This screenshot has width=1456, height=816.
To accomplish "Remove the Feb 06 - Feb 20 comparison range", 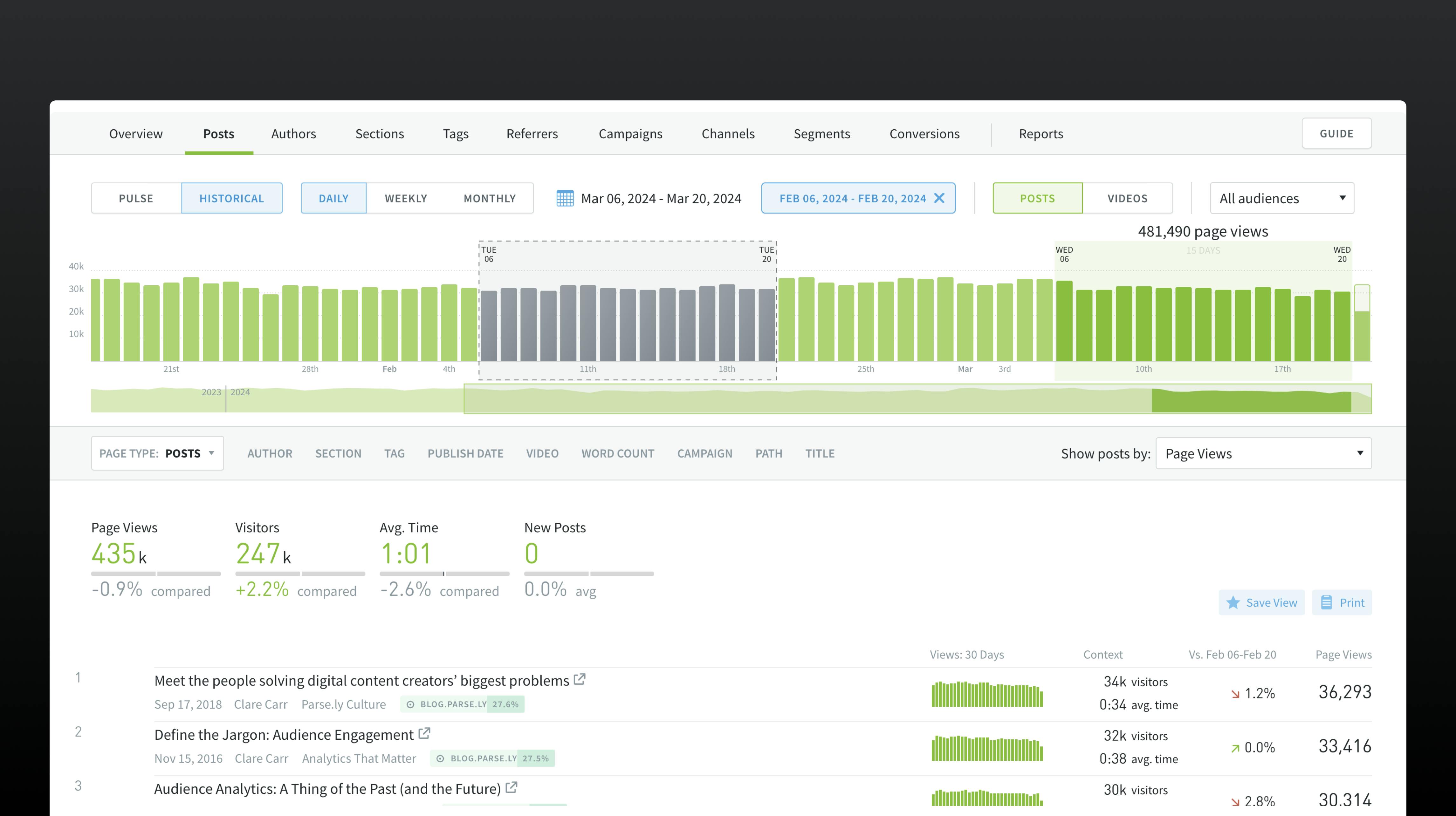I will (939, 198).
